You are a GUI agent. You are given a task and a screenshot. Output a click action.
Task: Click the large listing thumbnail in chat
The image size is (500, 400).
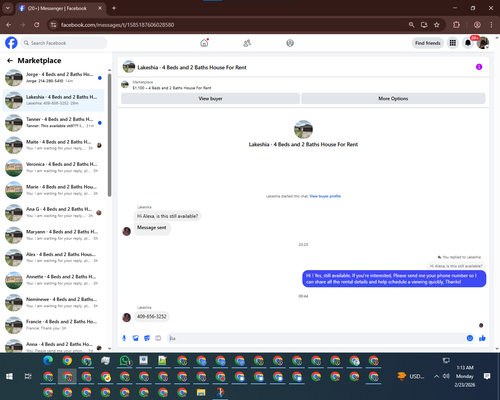[303, 129]
